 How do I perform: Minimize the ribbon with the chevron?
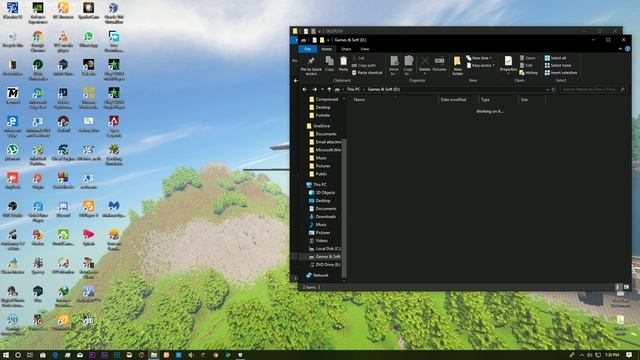(x=620, y=49)
